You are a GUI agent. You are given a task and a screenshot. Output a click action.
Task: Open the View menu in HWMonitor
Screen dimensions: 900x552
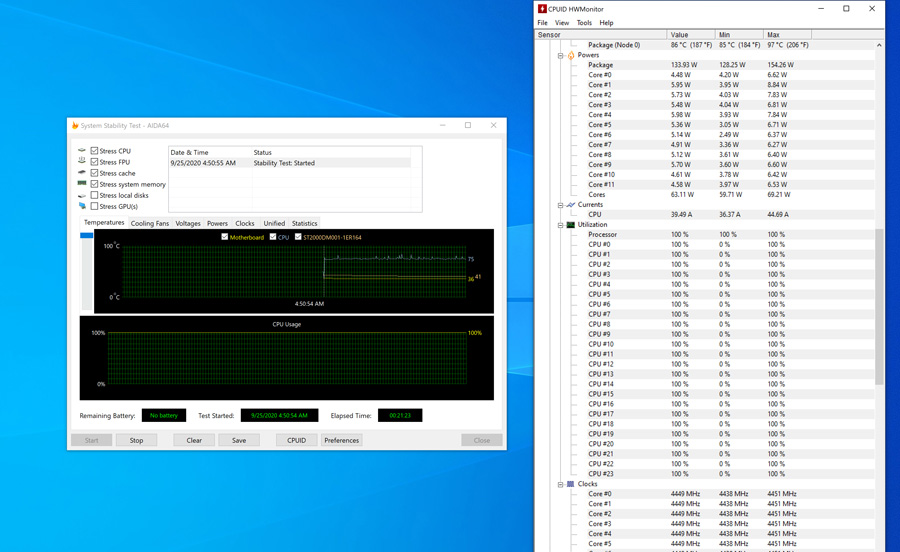pos(562,23)
